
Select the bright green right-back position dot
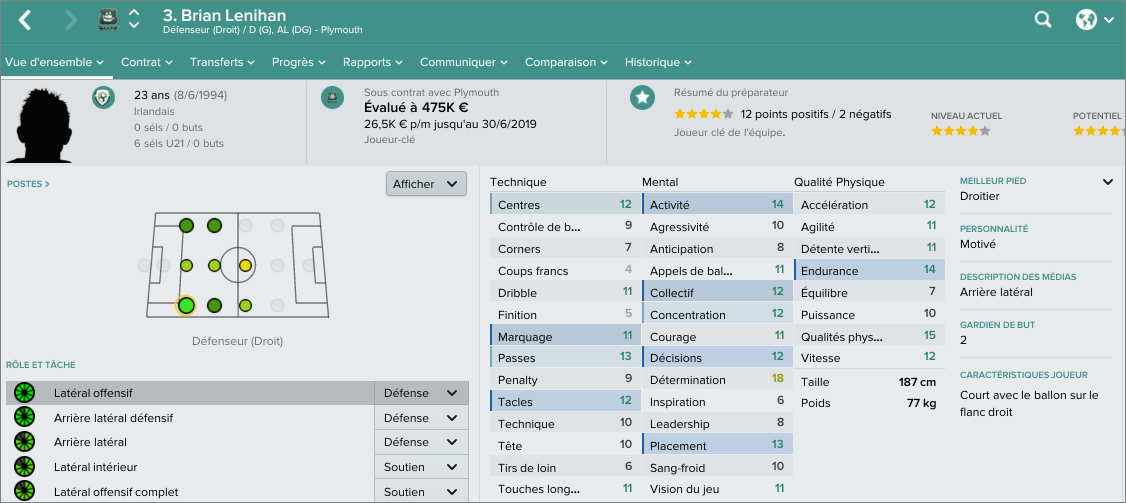[x=185, y=305]
